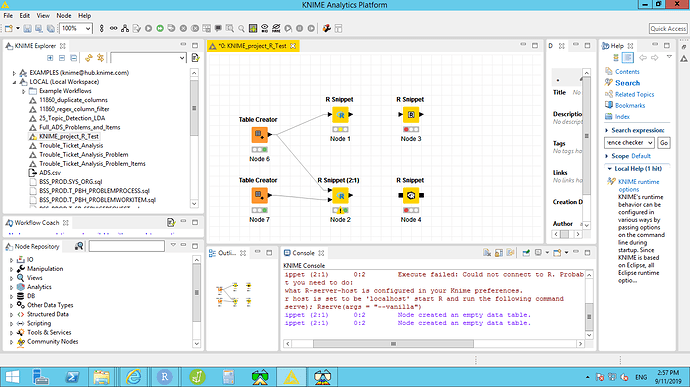Toggle first yellow link icon in Explorer
The height and width of the screenshot is (387, 690).
pyautogui.click(x=89, y=58)
